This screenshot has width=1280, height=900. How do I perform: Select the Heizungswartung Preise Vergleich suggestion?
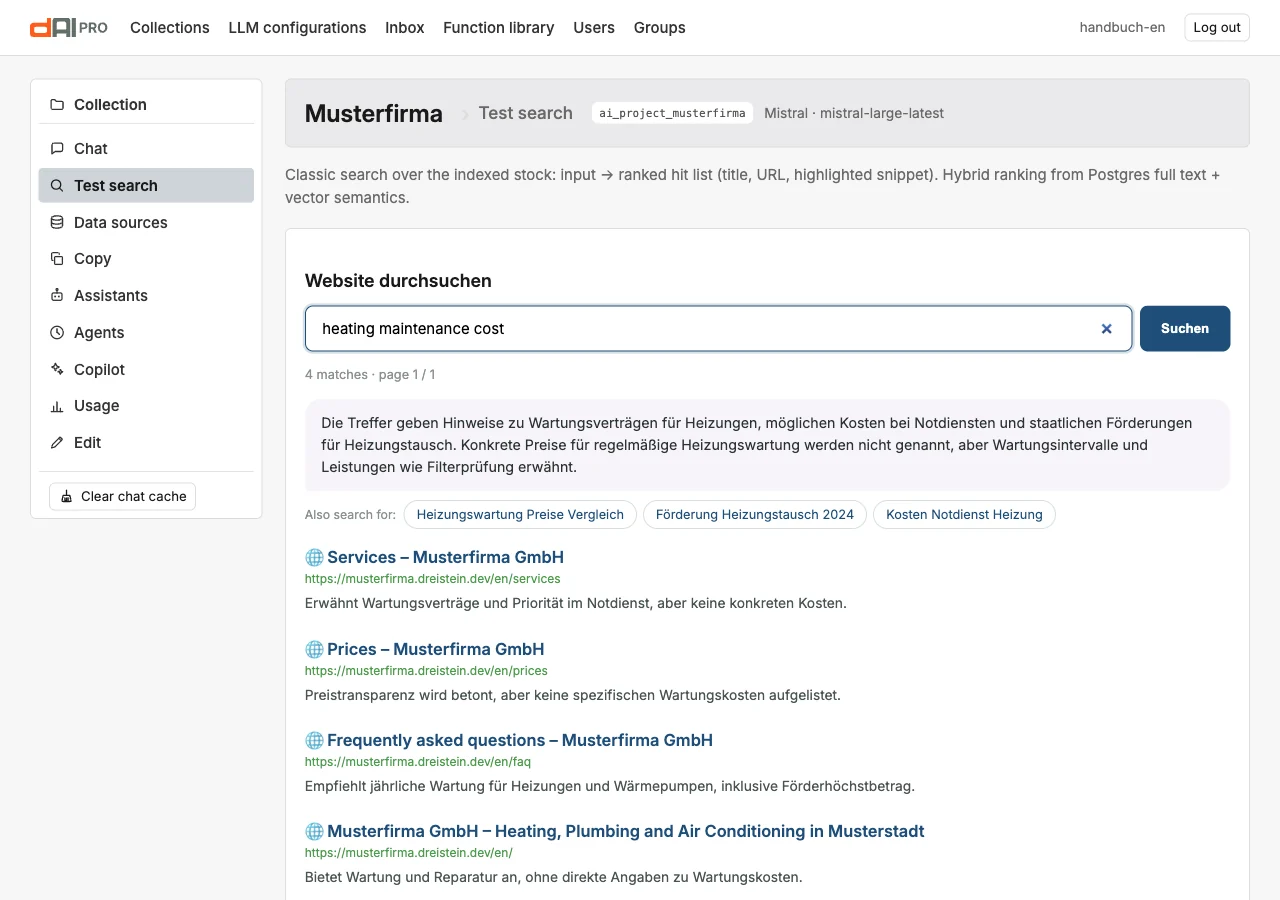click(x=520, y=514)
